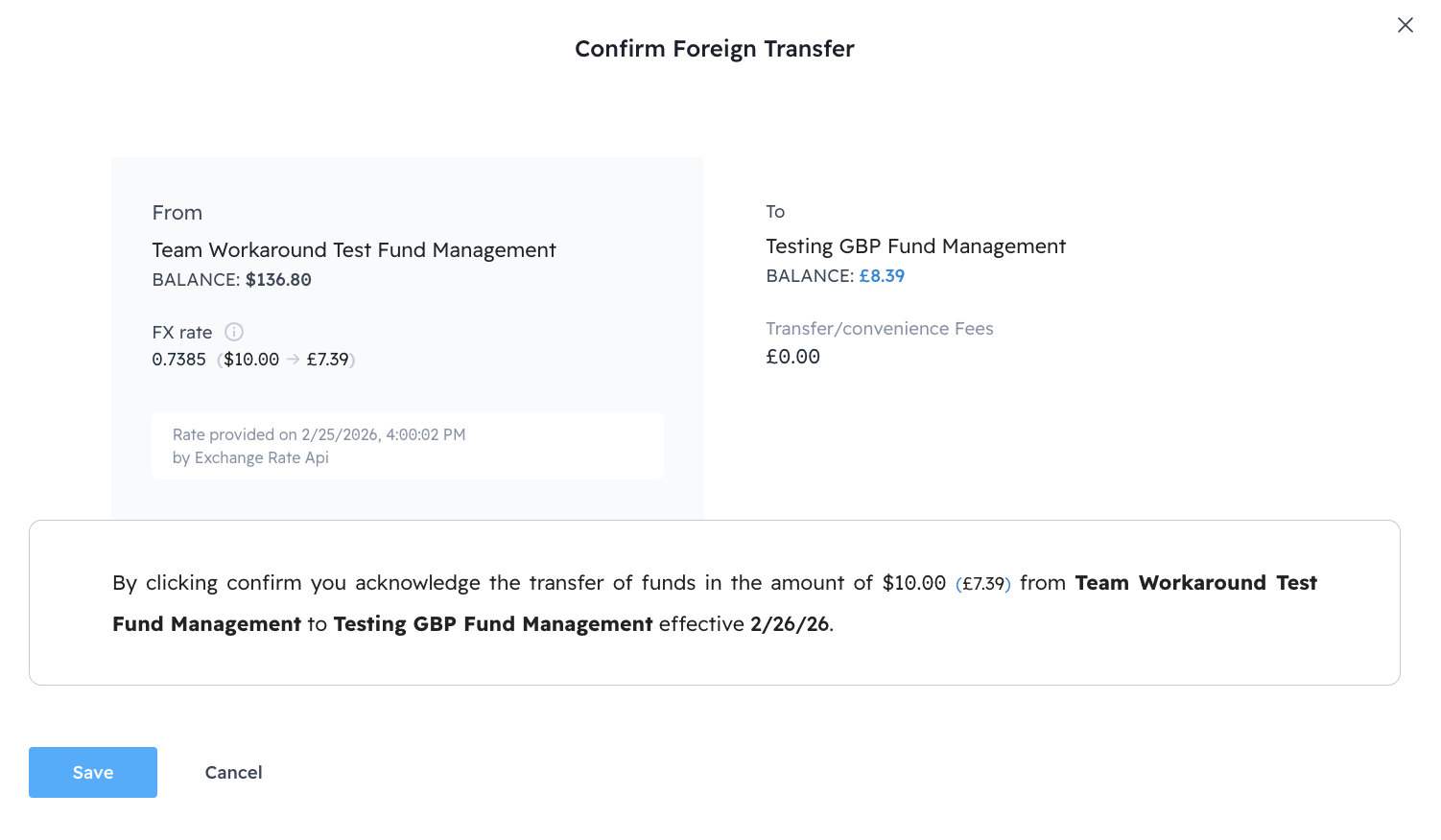Click the effective date 2/26/26 in acknowledgement
The image size is (1441, 840).
coord(790,624)
